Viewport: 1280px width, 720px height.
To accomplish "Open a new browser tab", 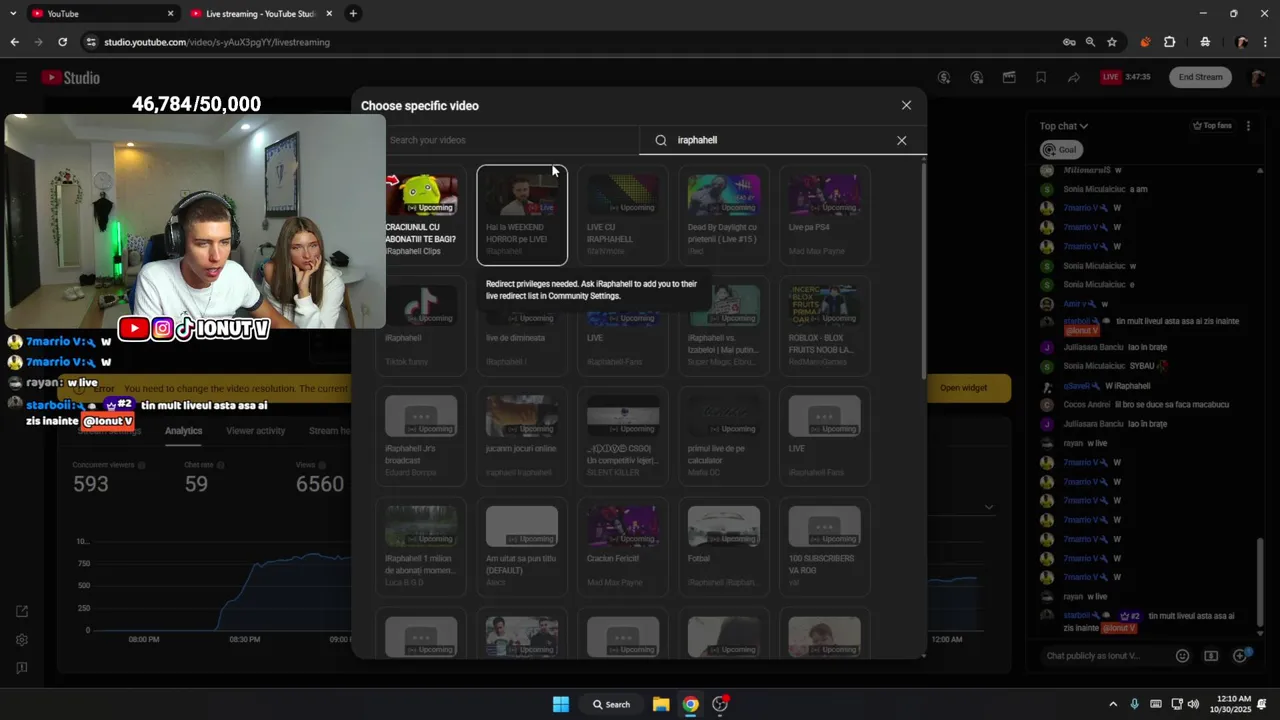I will [353, 14].
